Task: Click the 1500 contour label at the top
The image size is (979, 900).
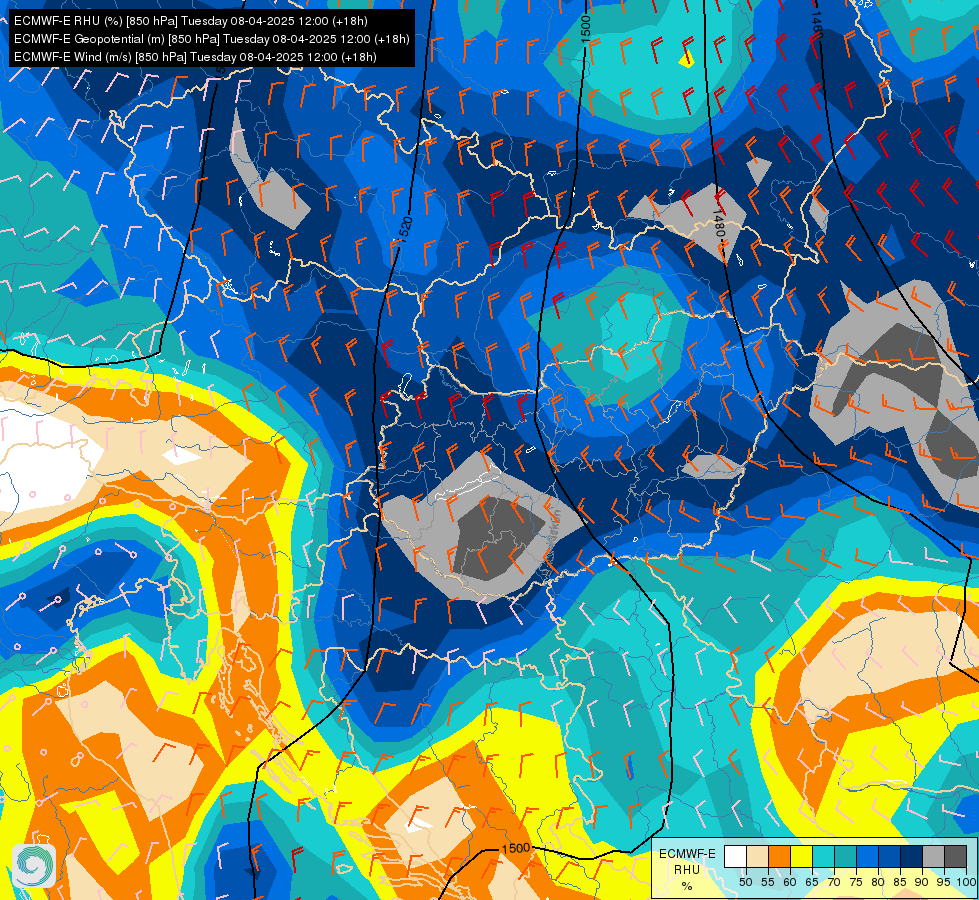Action: pos(585,29)
